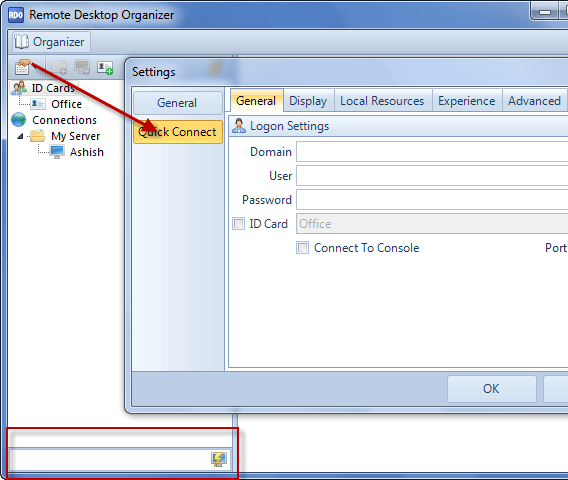Click the quick connect lightning icon
This screenshot has height=480, width=568.
[219, 459]
